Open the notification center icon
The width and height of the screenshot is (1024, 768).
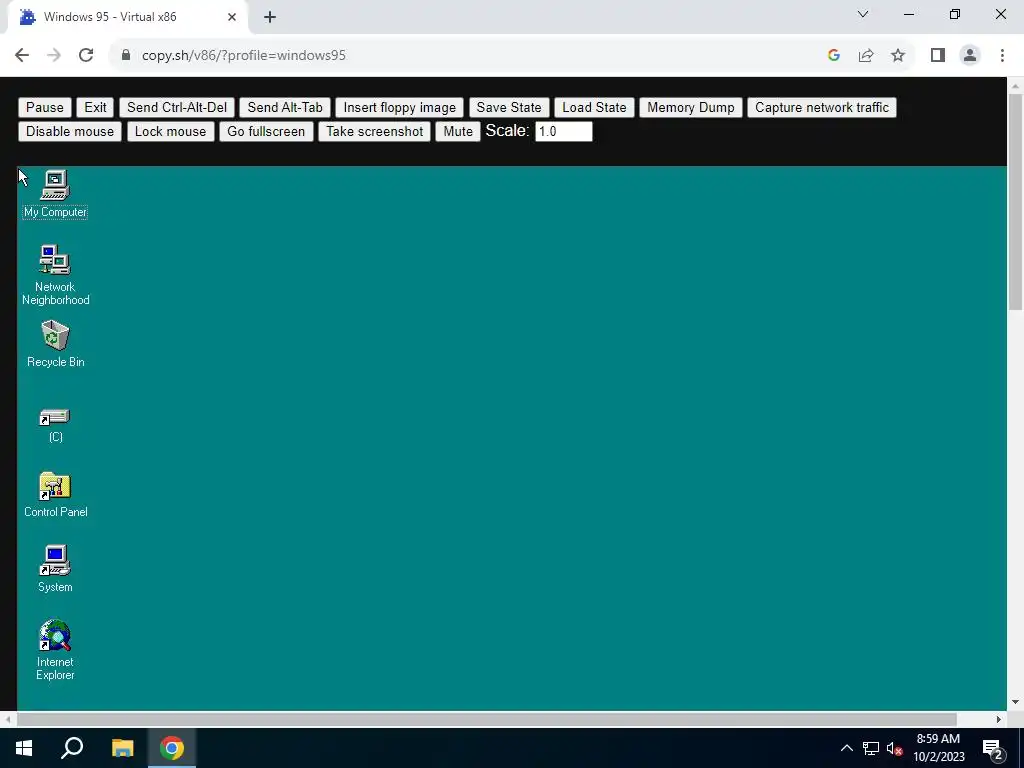993,749
